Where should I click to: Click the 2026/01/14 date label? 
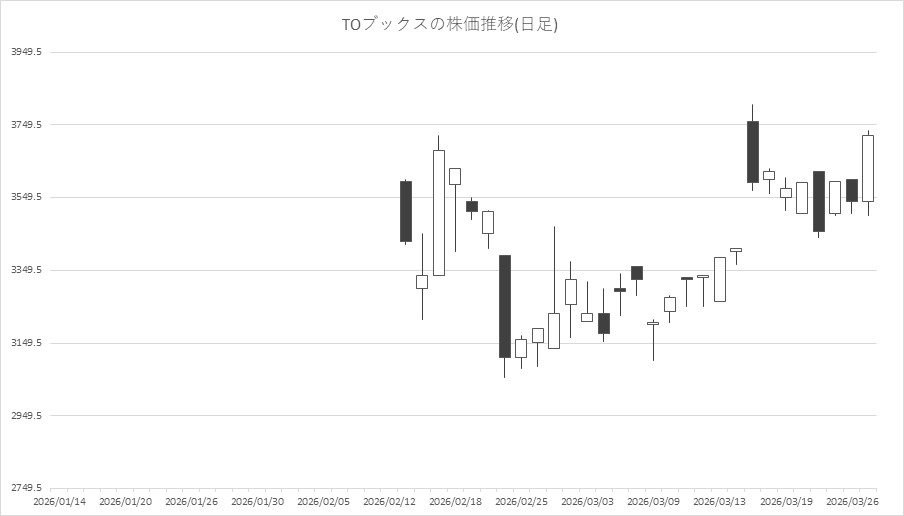[x=60, y=501]
